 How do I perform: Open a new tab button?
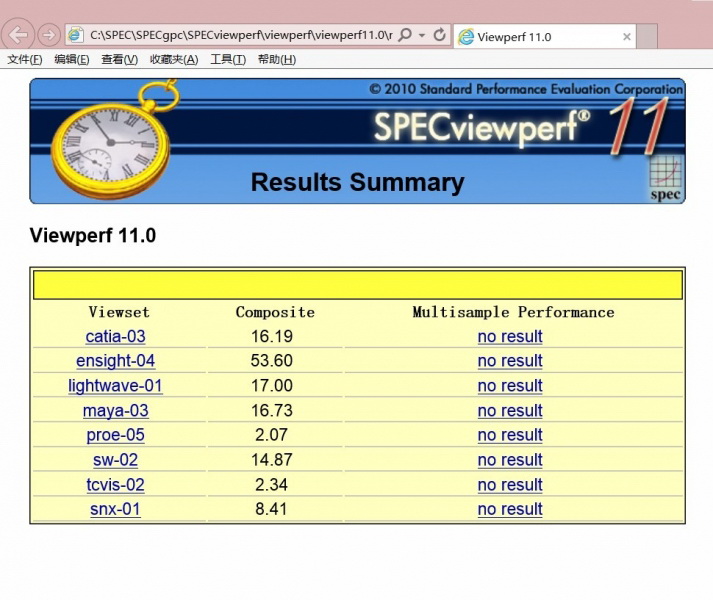pos(647,36)
